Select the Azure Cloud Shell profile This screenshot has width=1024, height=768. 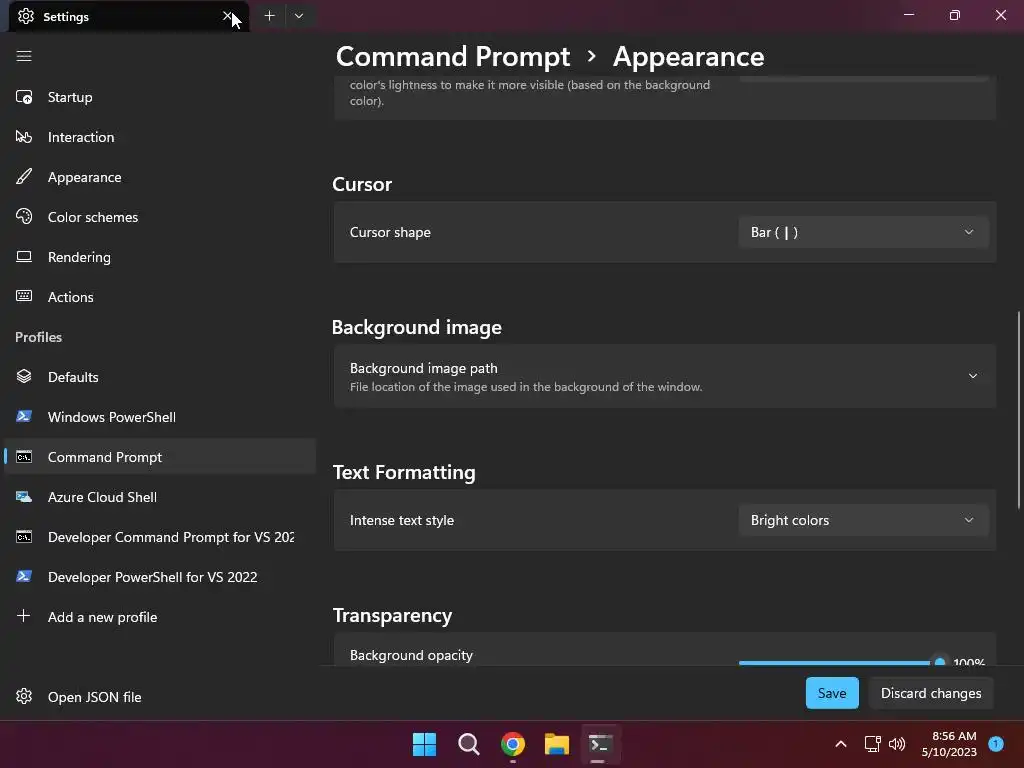tap(160, 497)
